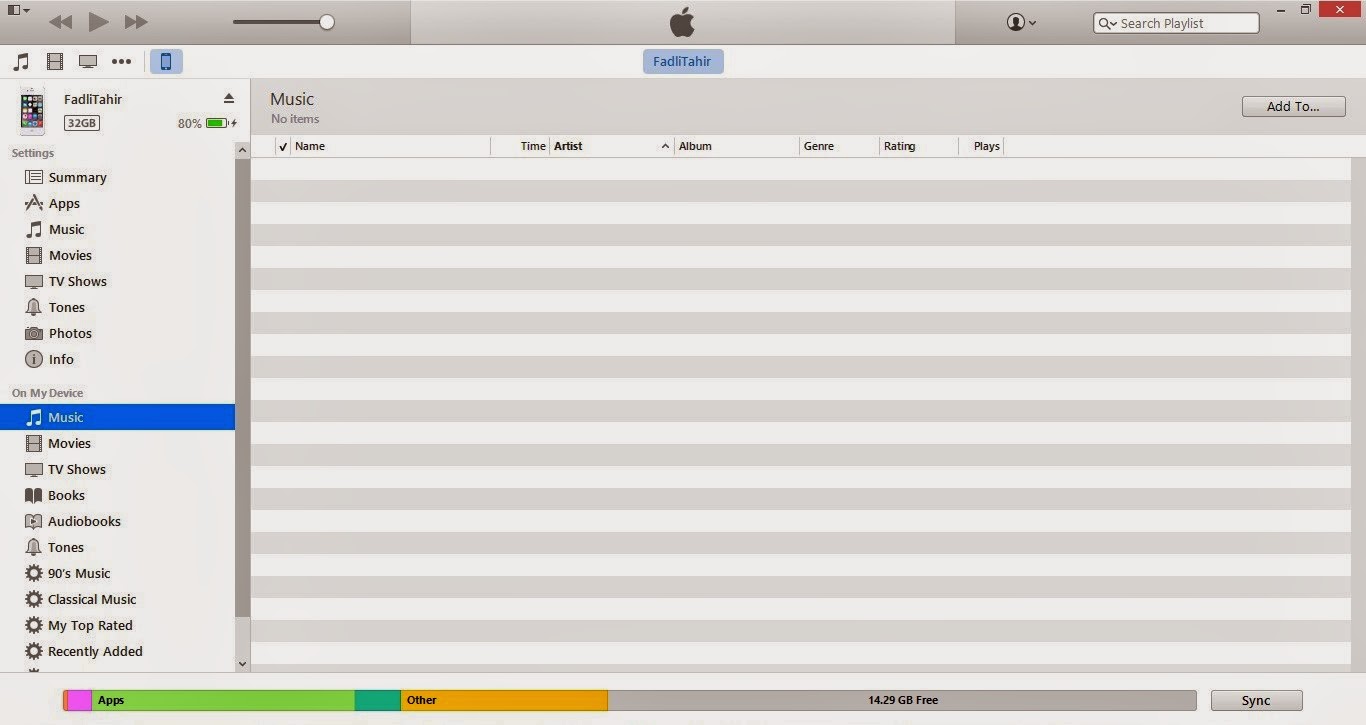Image resolution: width=1366 pixels, height=725 pixels.
Task: Minimize the iTunes window
Action: click(x=1281, y=9)
